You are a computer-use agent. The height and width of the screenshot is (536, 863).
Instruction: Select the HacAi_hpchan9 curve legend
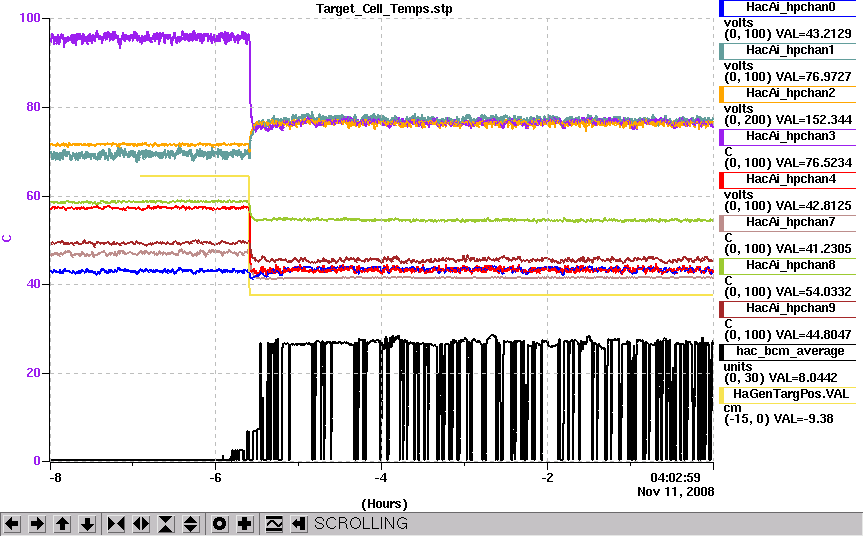790,308
